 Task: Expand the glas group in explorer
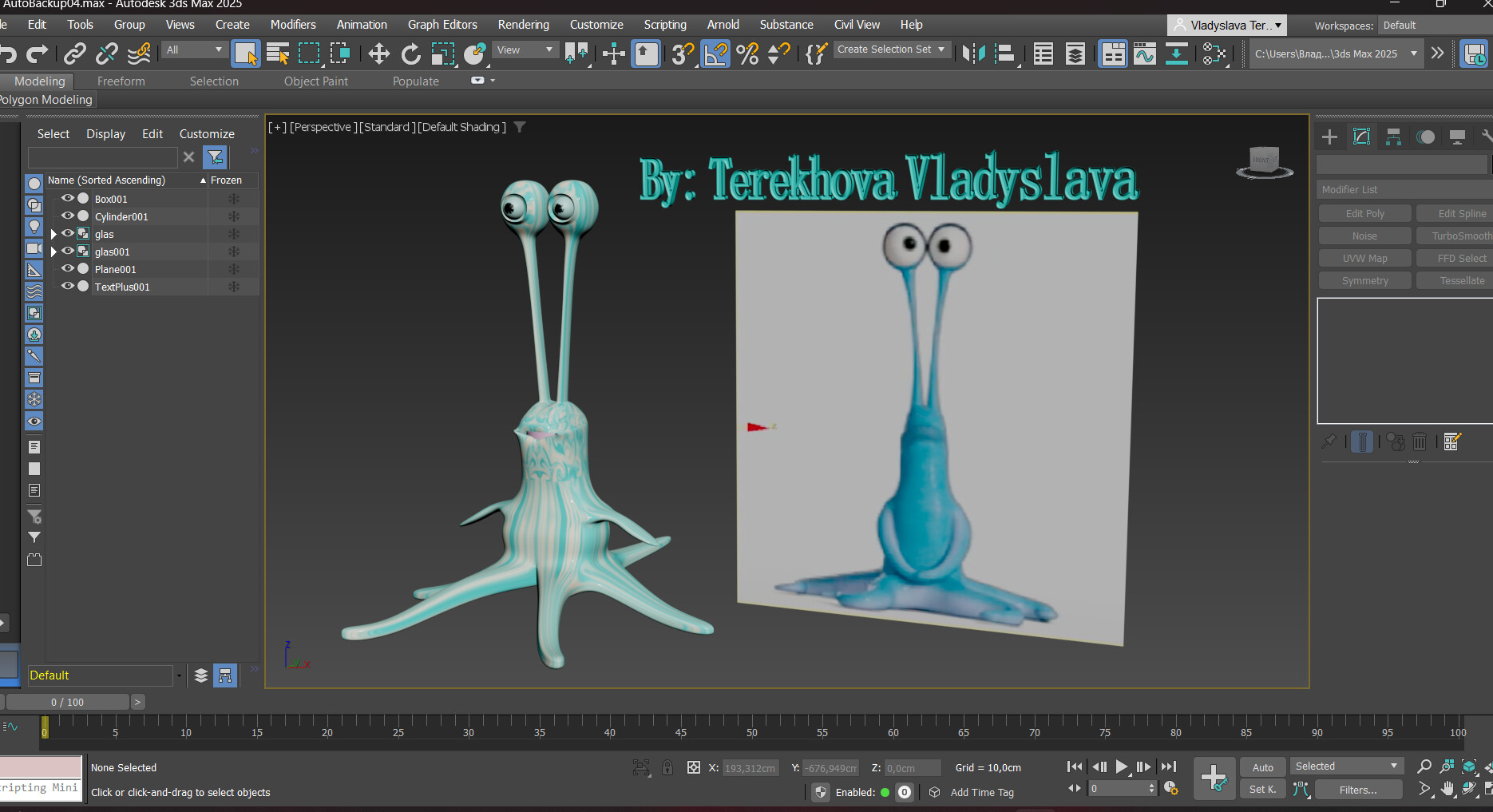click(x=53, y=234)
